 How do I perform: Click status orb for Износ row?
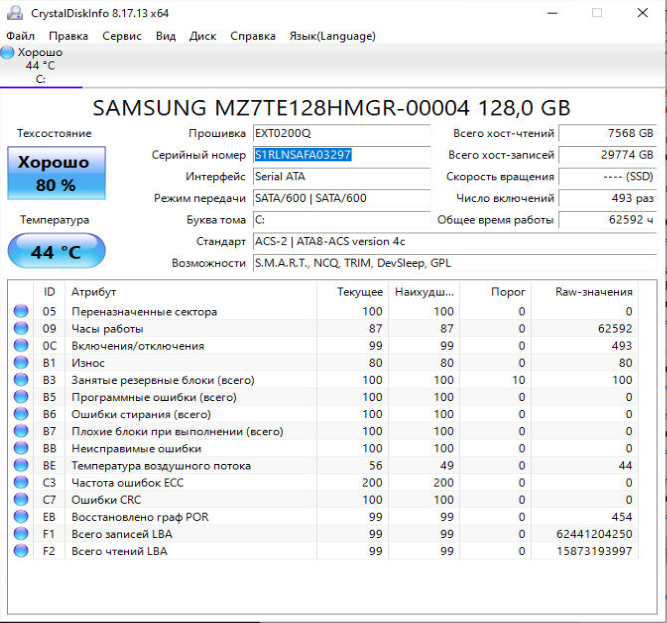point(21,363)
